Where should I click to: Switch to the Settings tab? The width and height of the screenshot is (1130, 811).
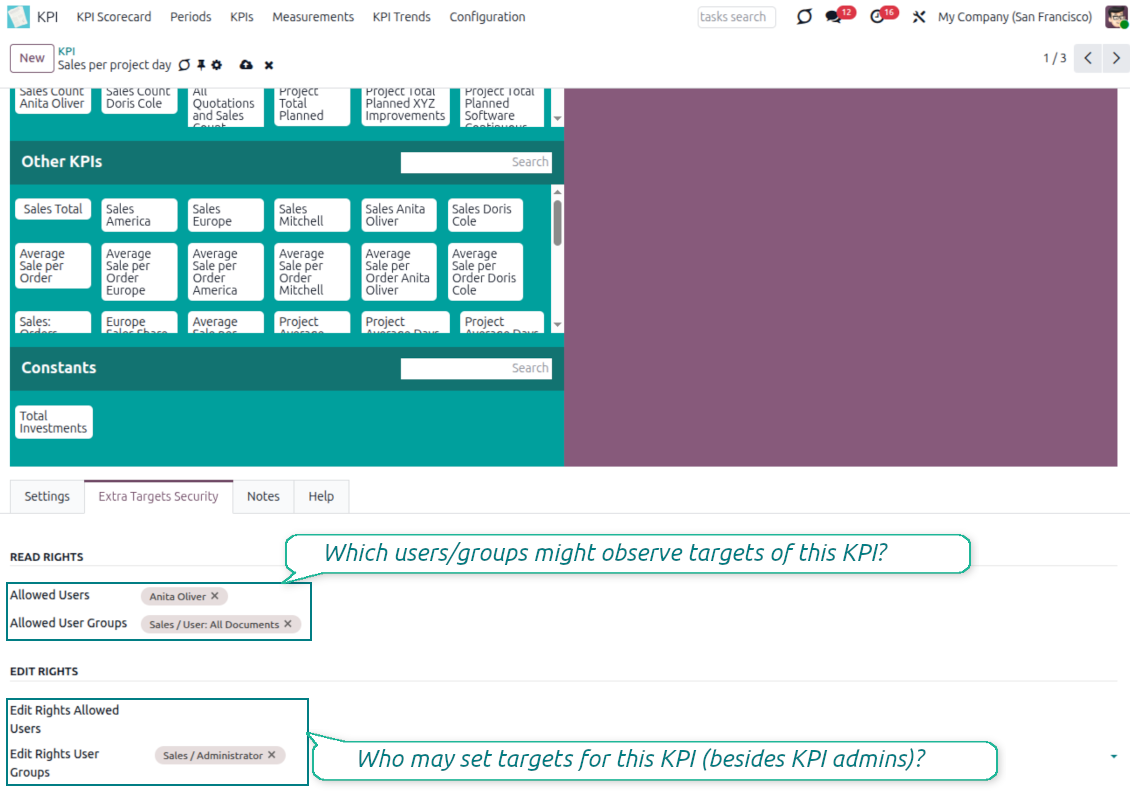click(47, 497)
